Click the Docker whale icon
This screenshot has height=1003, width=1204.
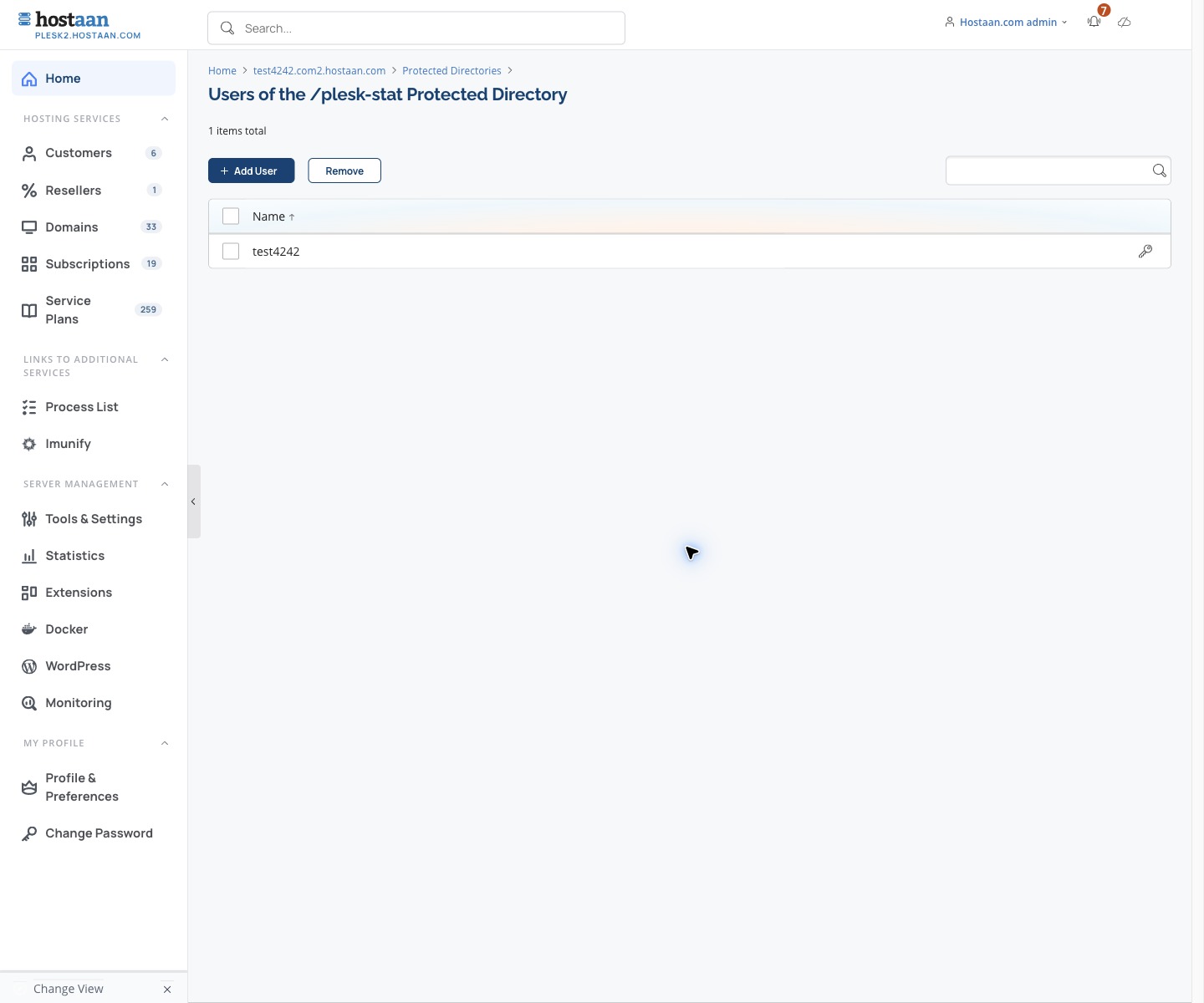(29, 629)
